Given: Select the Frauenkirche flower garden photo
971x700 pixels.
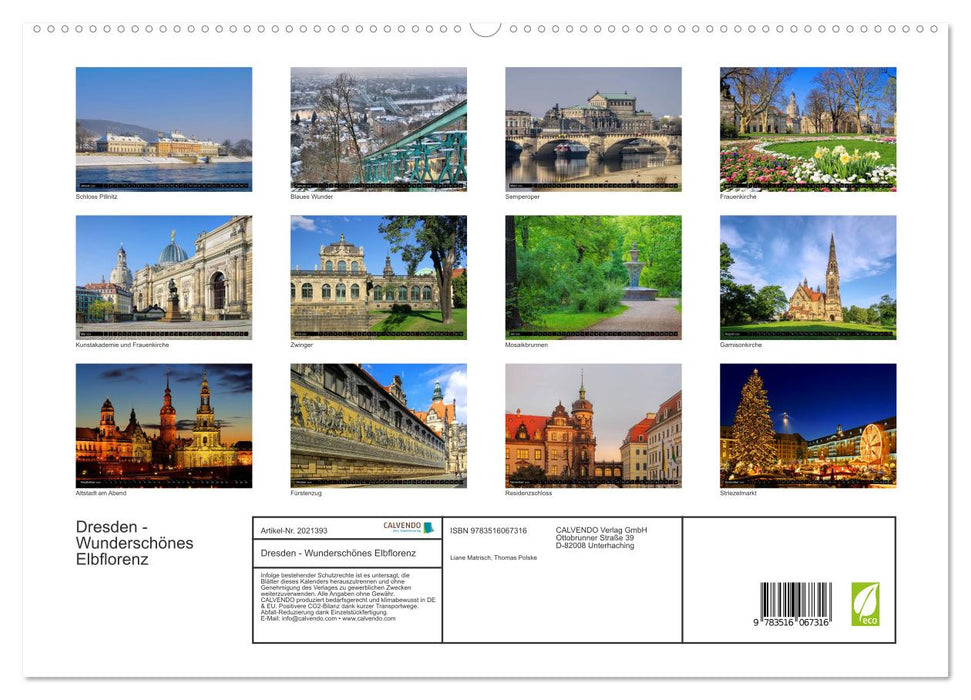Looking at the screenshot, I should pyautogui.click(x=807, y=129).
